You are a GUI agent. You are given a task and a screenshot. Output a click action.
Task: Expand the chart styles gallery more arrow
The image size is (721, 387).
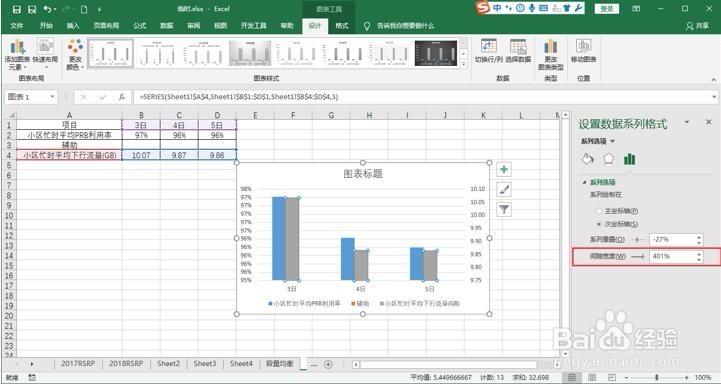[x=464, y=65]
